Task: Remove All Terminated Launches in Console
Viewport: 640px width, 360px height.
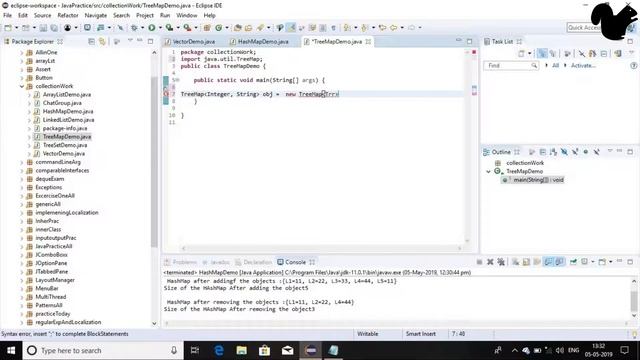Action: [501, 262]
